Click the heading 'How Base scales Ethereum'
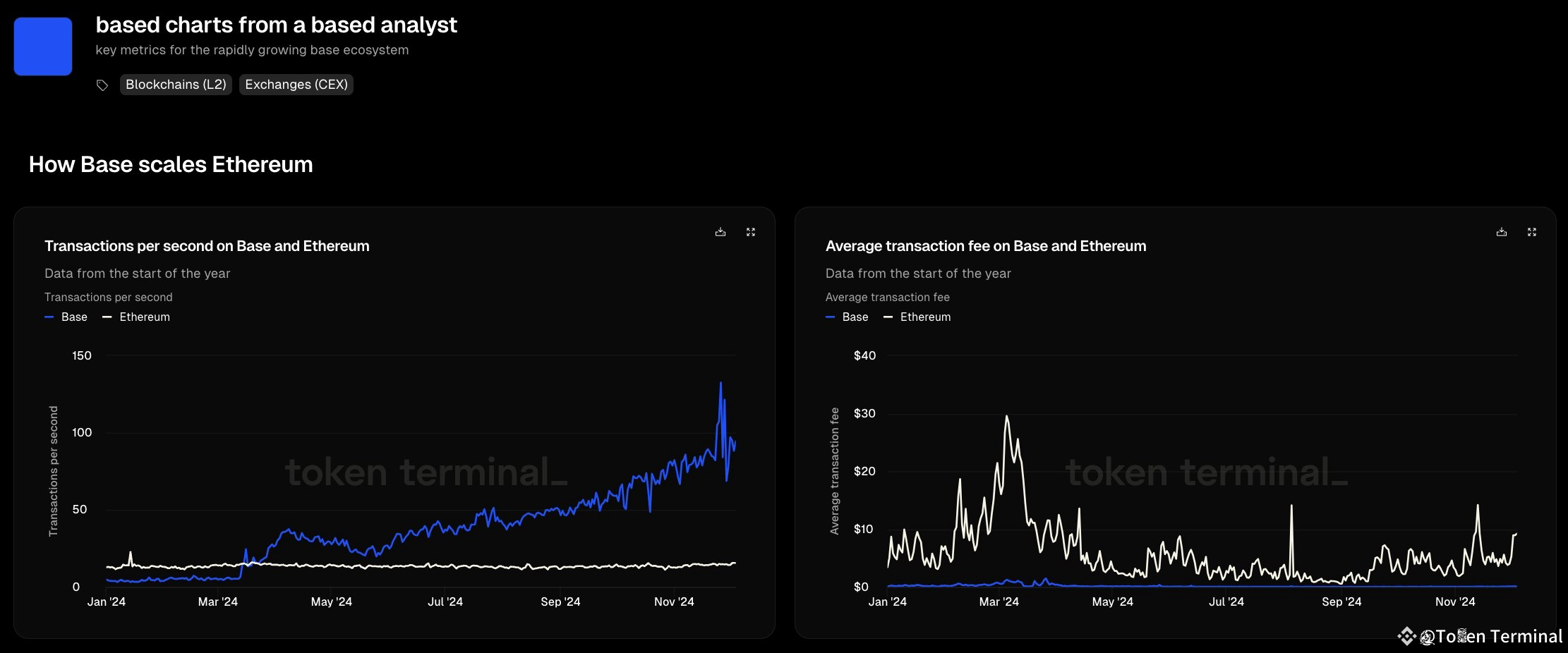Viewport: 1568px width, 653px height. pos(170,164)
